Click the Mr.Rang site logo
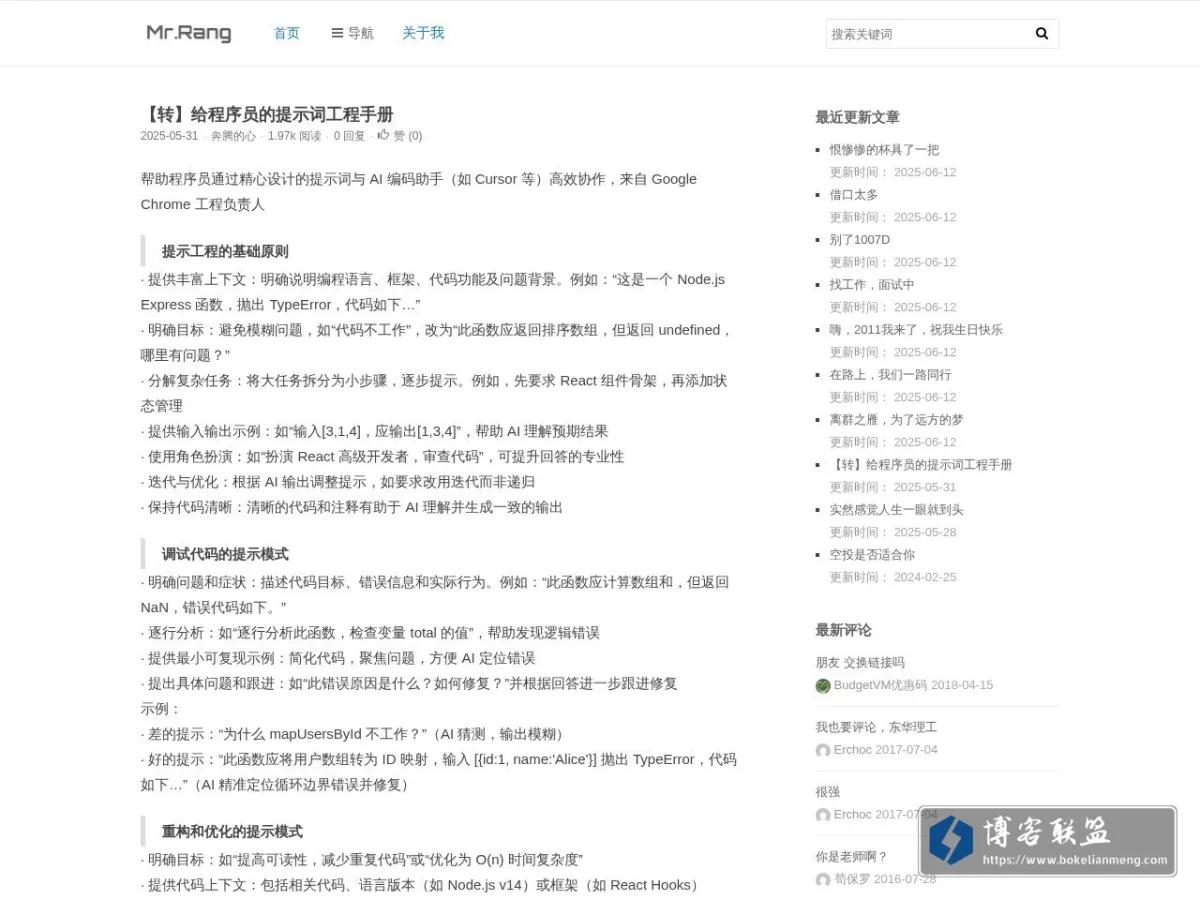The width and height of the screenshot is (1200, 900). click(x=189, y=33)
